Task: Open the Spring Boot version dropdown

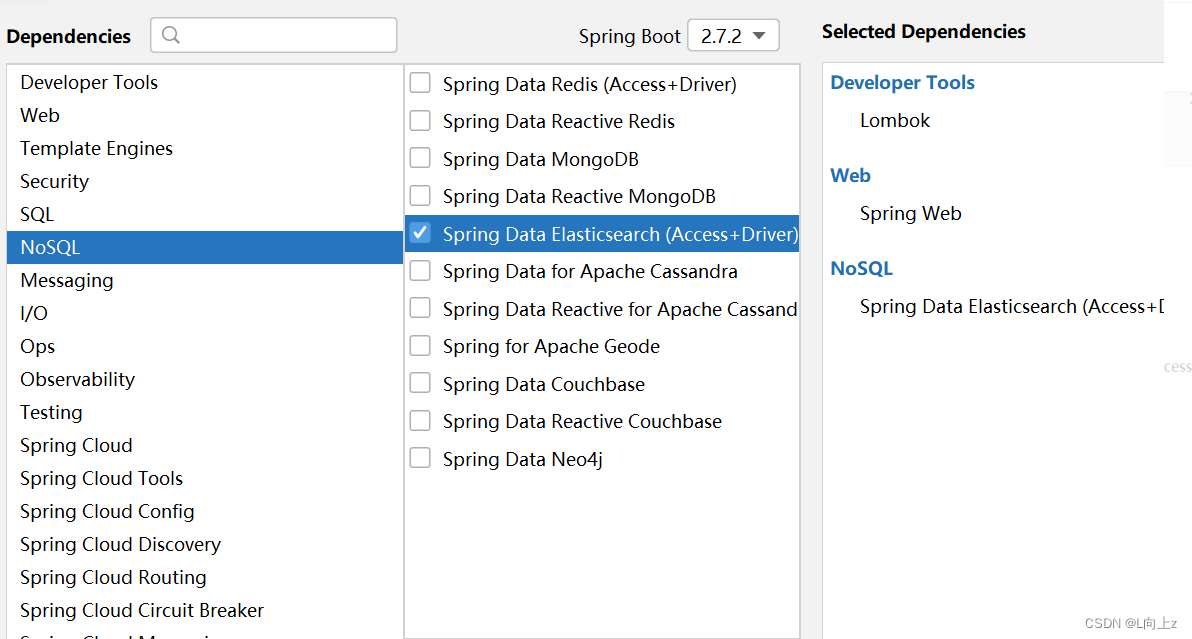Action: click(733, 36)
